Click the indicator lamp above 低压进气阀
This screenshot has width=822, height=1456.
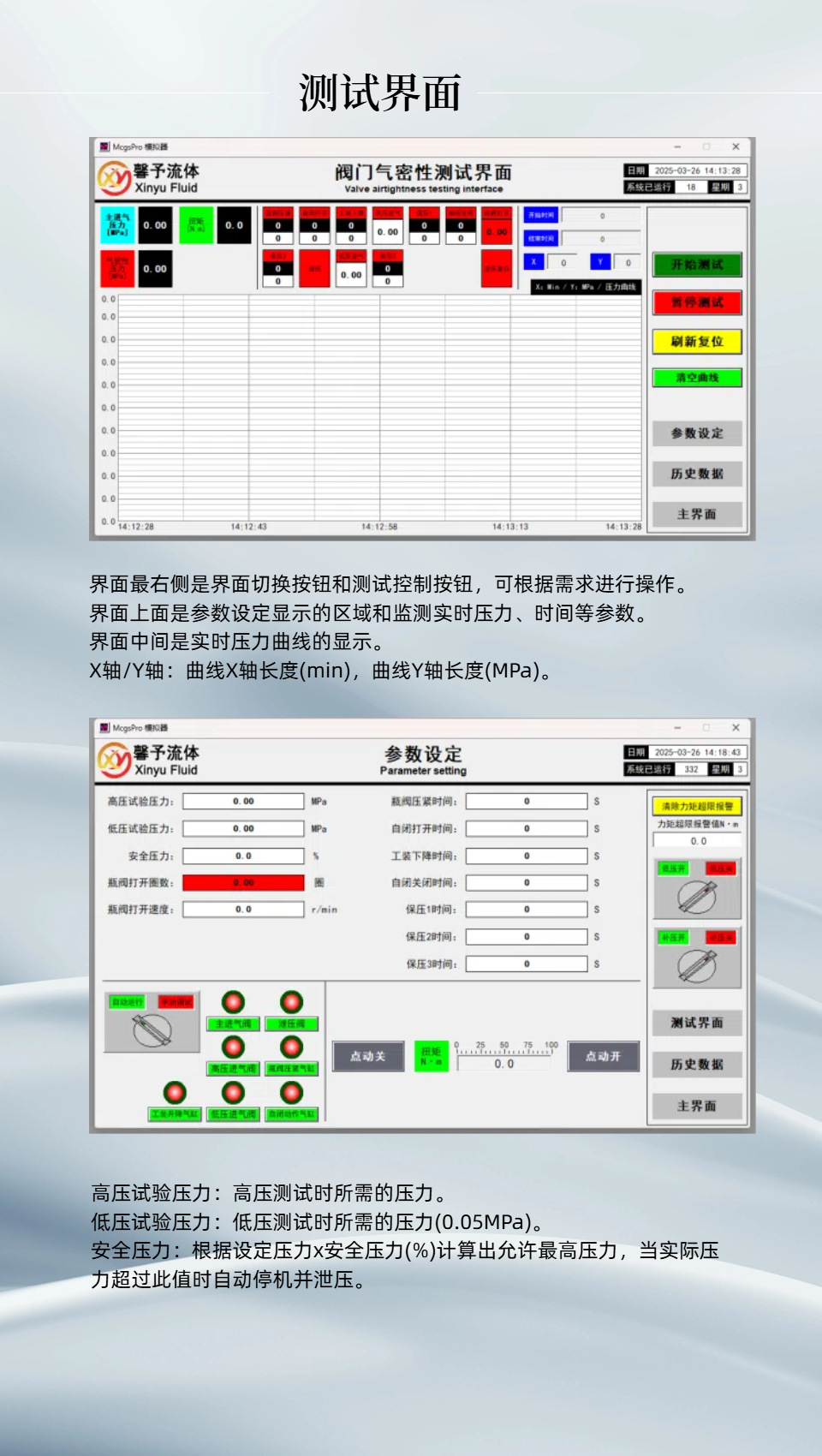tap(233, 1092)
